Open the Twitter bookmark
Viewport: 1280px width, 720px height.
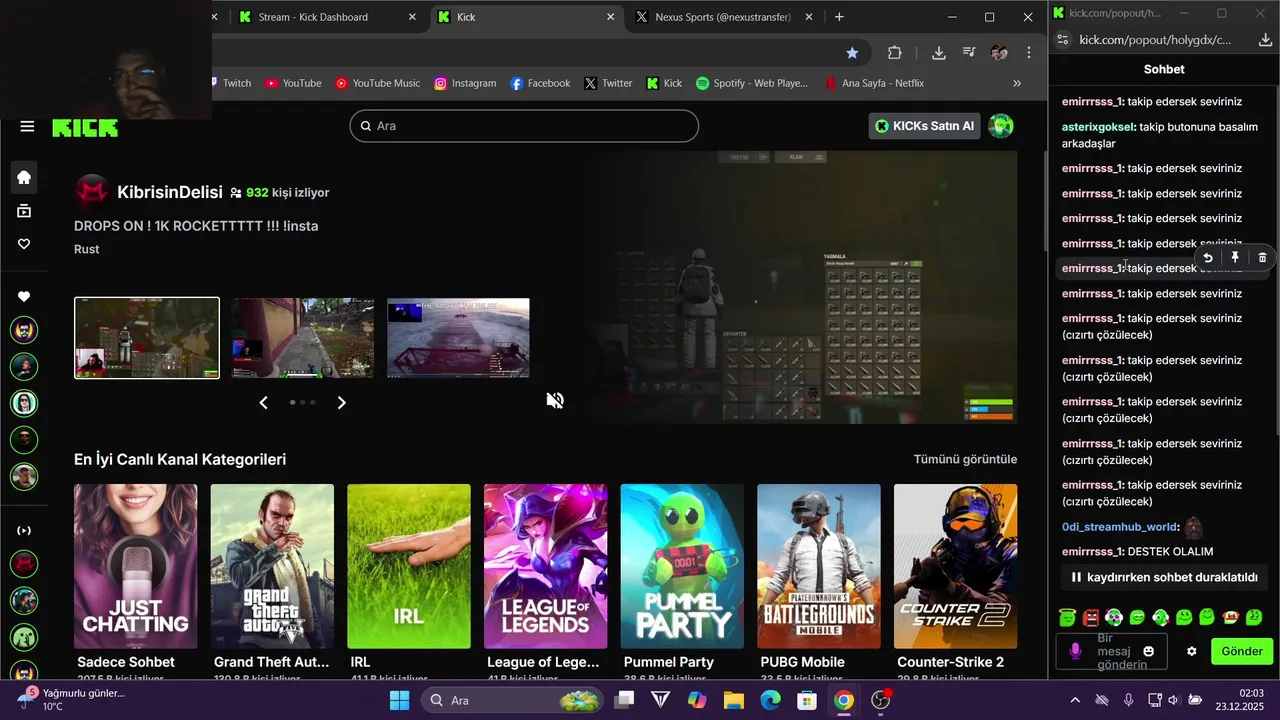click(x=608, y=83)
